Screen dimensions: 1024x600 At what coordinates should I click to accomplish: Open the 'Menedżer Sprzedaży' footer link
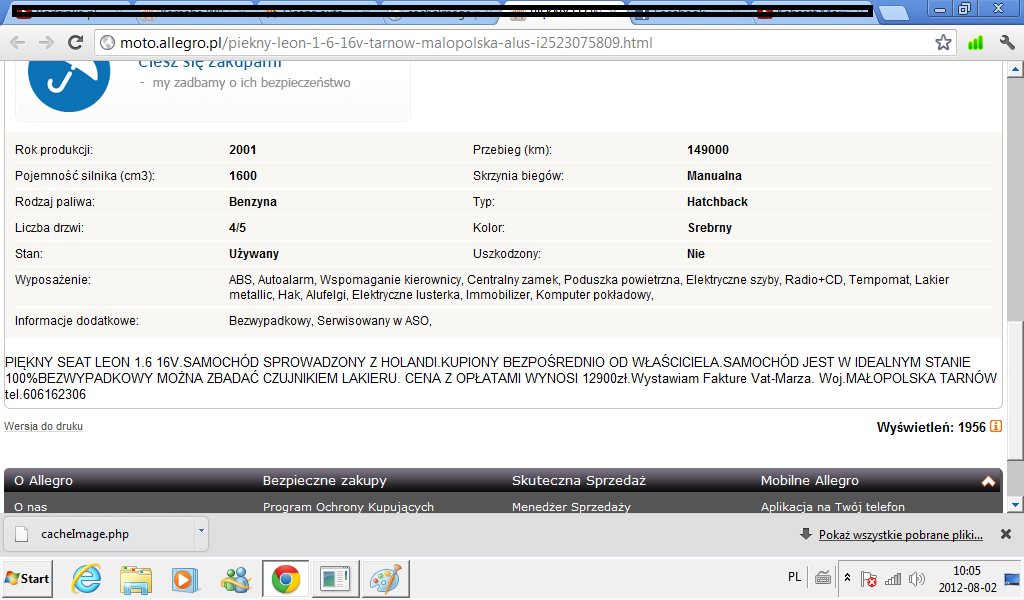tap(571, 507)
